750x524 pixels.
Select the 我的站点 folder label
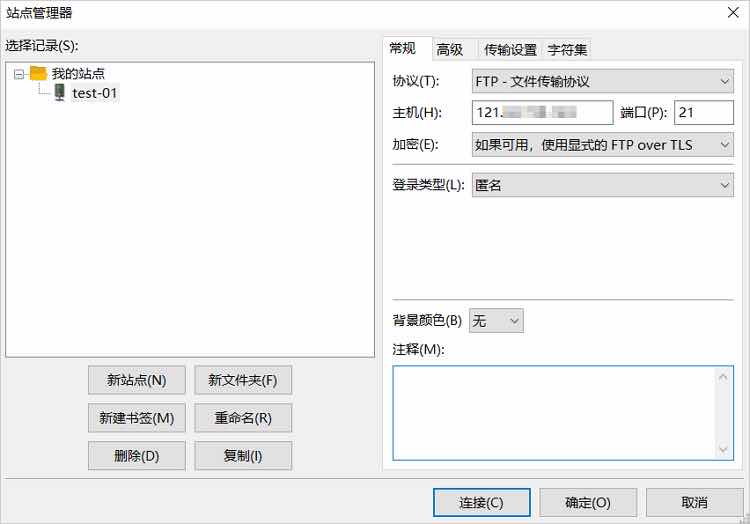78,74
